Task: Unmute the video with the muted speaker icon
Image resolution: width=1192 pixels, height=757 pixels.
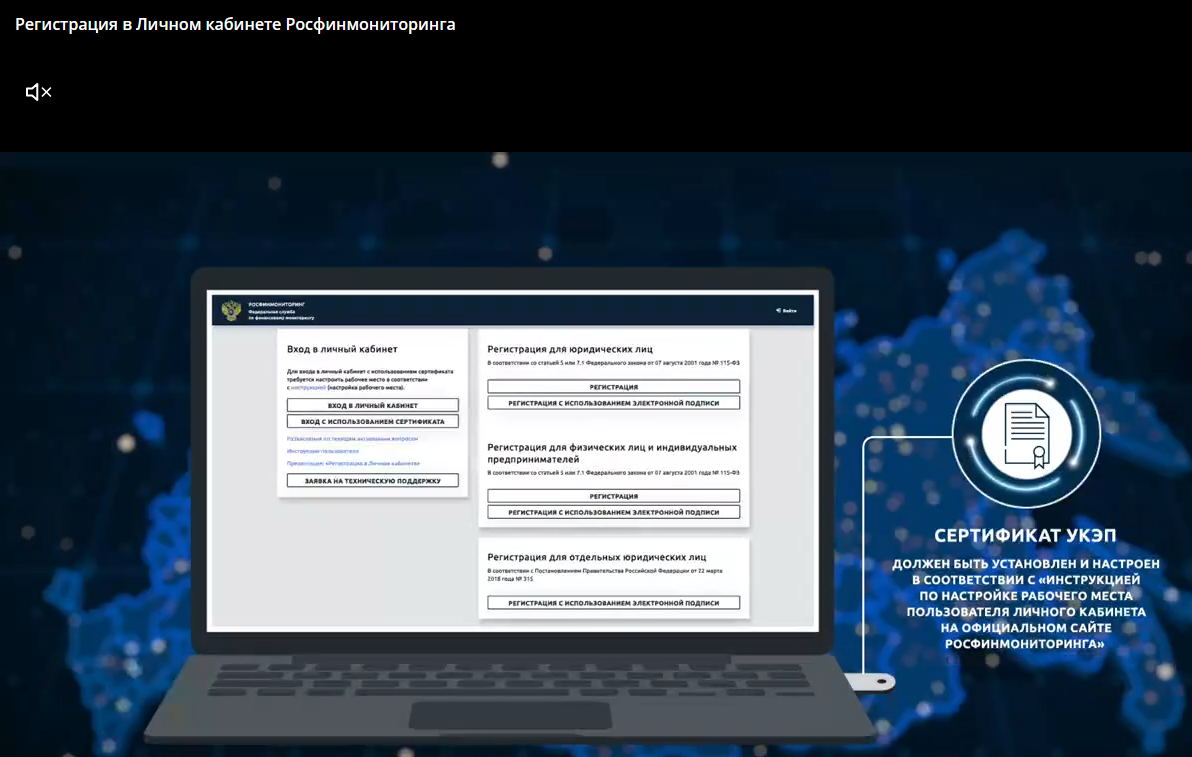Action: coord(39,92)
